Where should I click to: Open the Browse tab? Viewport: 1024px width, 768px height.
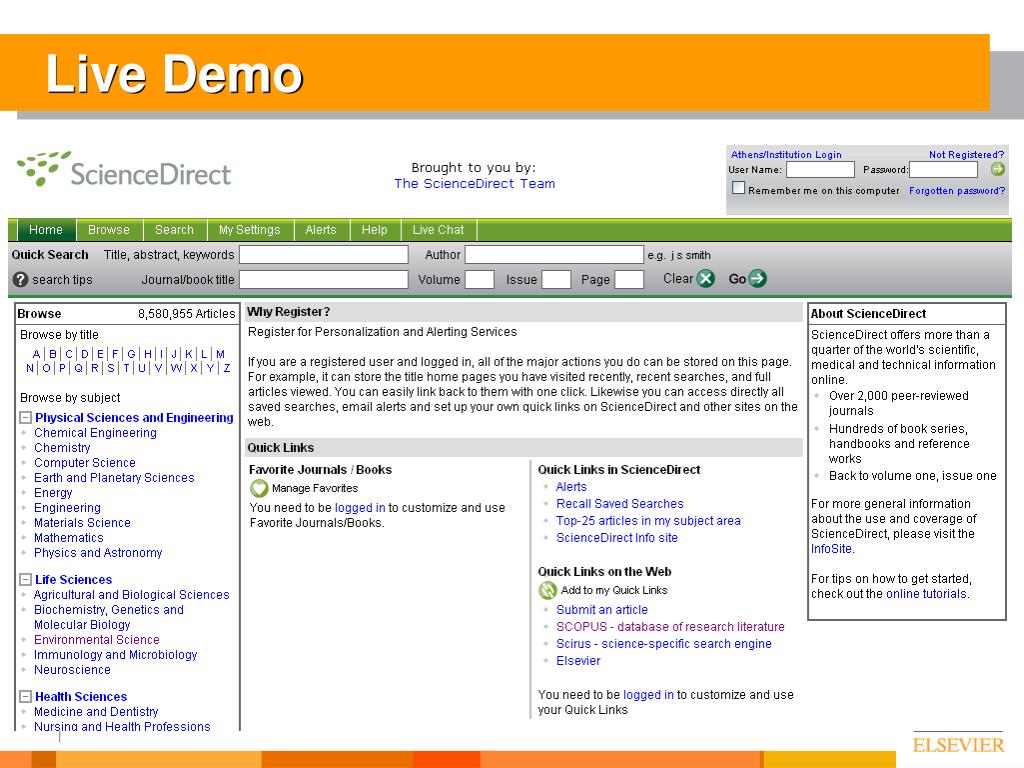pos(109,230)
